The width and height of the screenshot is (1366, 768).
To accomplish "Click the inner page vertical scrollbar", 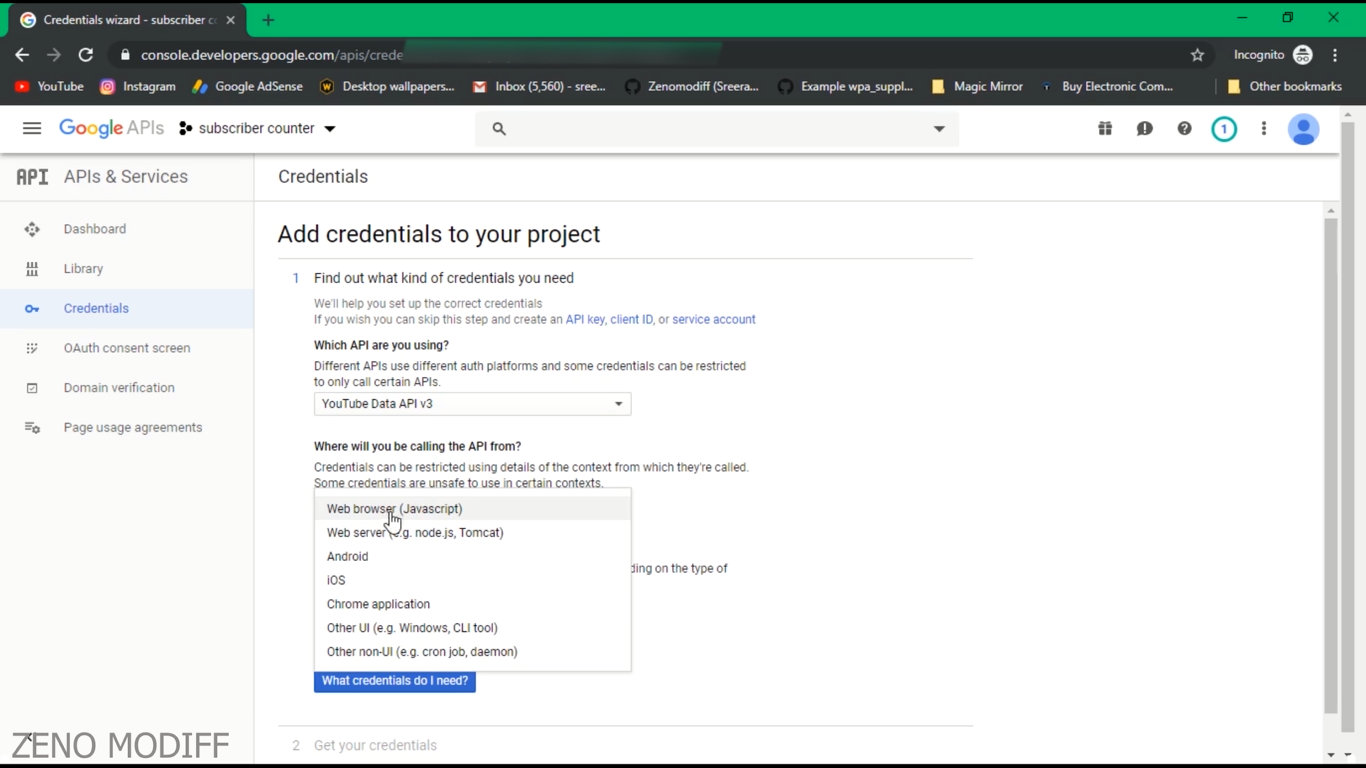I will 1330,466.
